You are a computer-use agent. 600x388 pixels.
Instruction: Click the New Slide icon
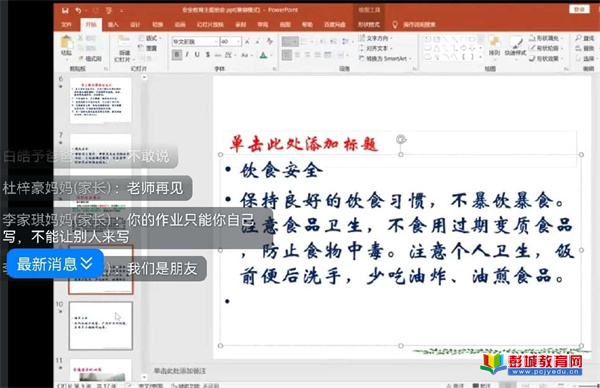[x=124, y=42]
